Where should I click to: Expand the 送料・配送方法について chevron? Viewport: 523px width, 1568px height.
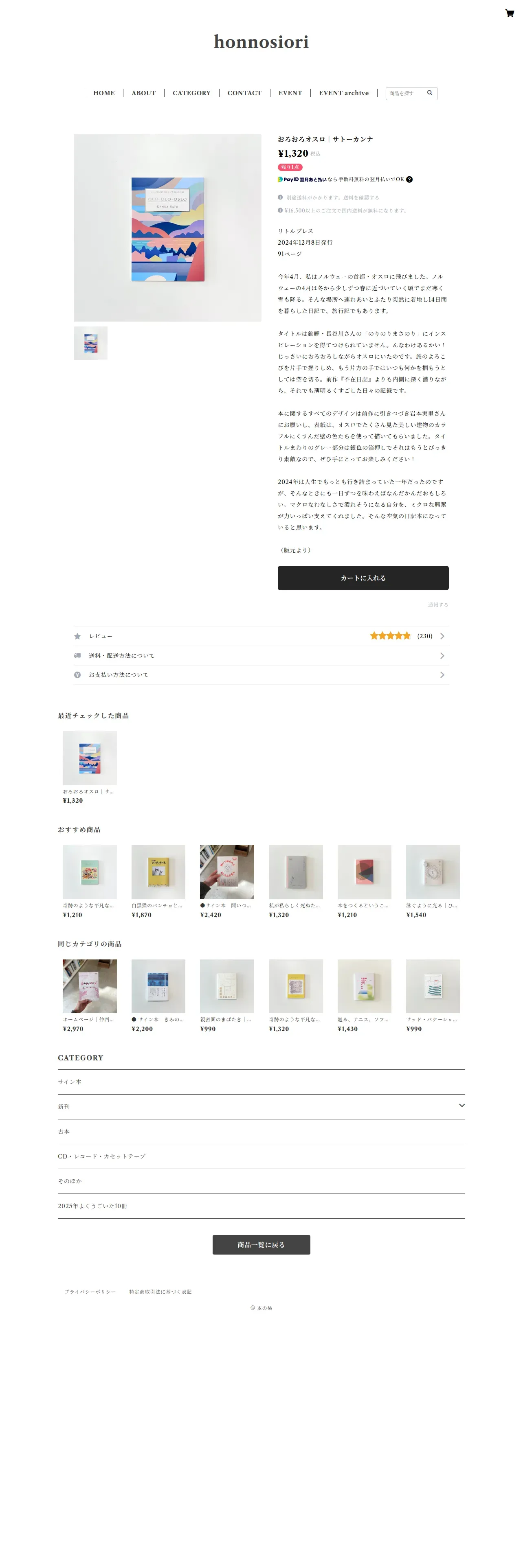coord(442,655)
